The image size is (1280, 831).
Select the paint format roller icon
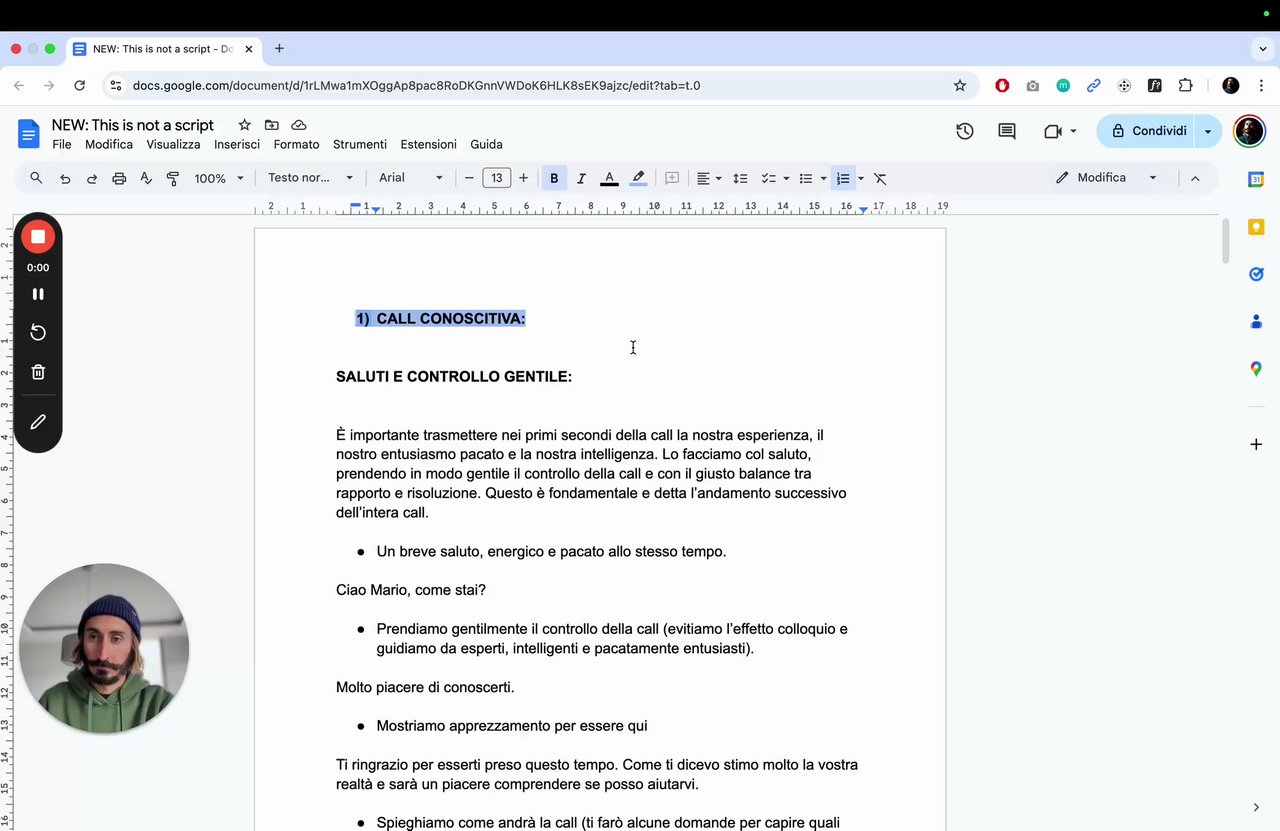(173, 178)
